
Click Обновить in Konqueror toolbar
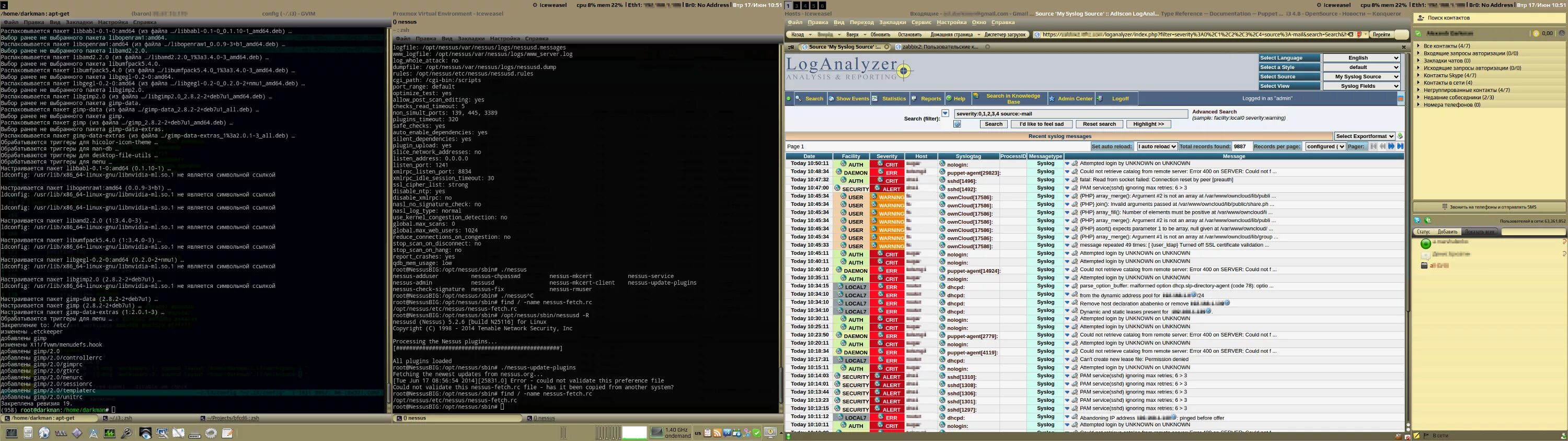[880, 34]
